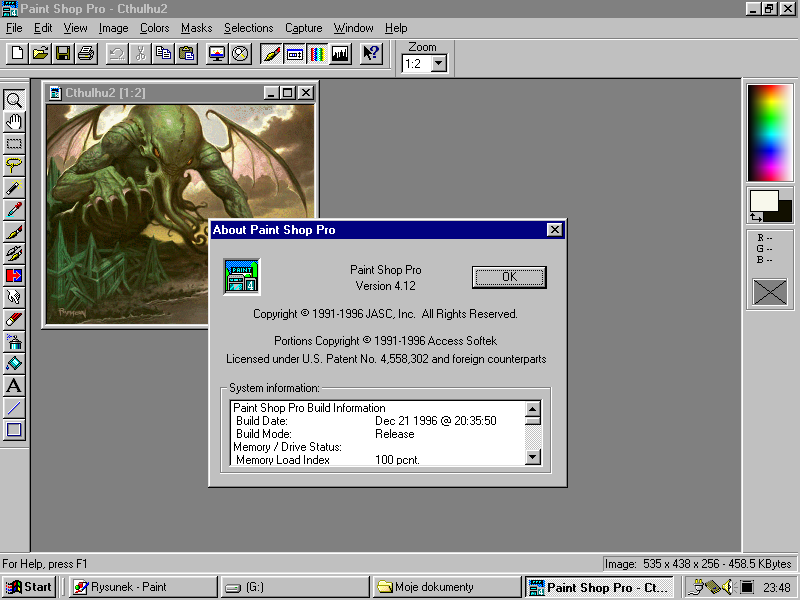Screen dimensions: 800x600
Task: Toggle the Histogram window button
Action: point(341,53)
